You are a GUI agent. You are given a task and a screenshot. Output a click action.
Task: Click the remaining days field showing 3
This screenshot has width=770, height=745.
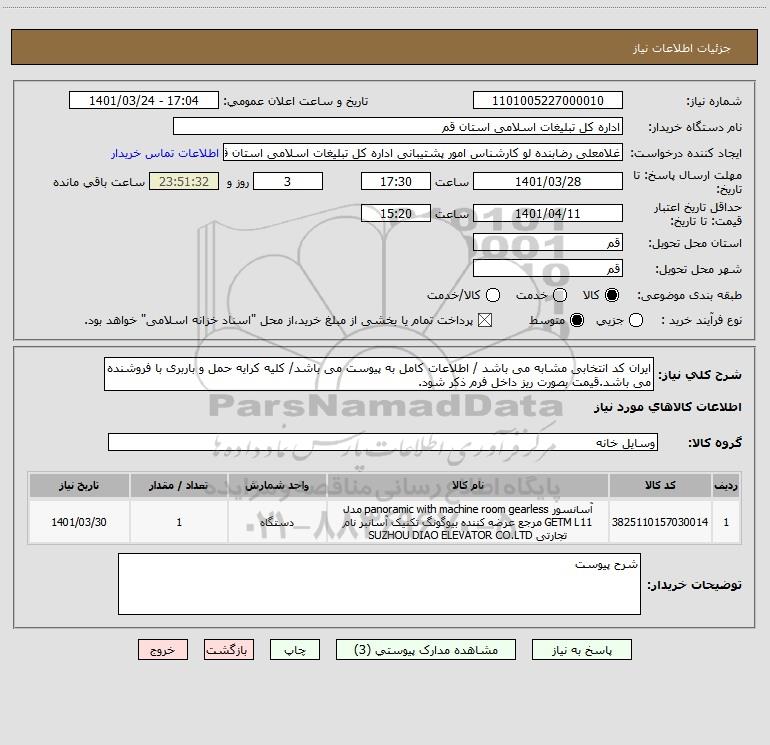[x=287, y=181]
